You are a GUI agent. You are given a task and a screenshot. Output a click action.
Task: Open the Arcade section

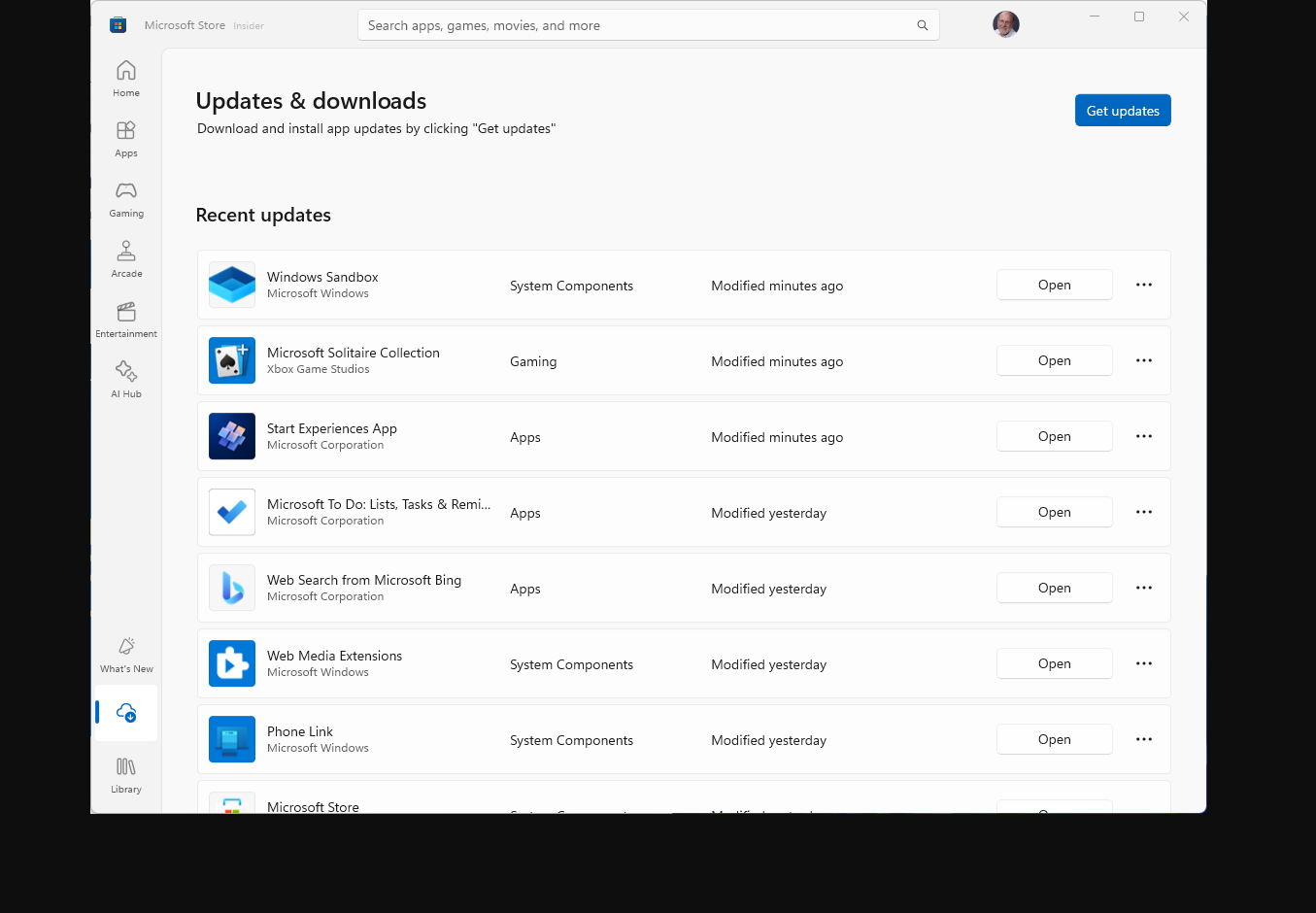pyautogui.click(x=125, y=258)
